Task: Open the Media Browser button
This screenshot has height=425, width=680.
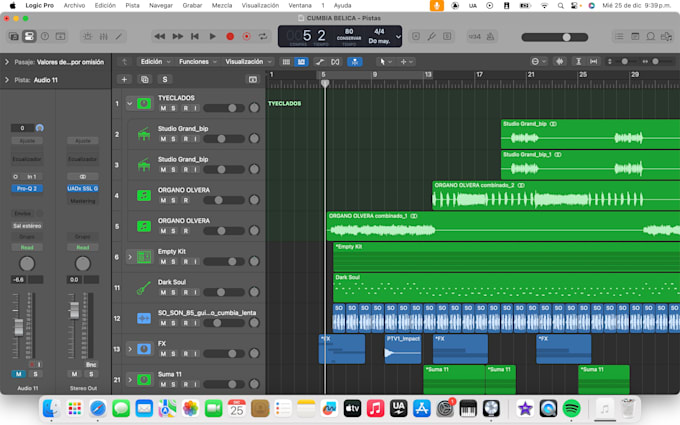Action: click(x=666, y=36)
